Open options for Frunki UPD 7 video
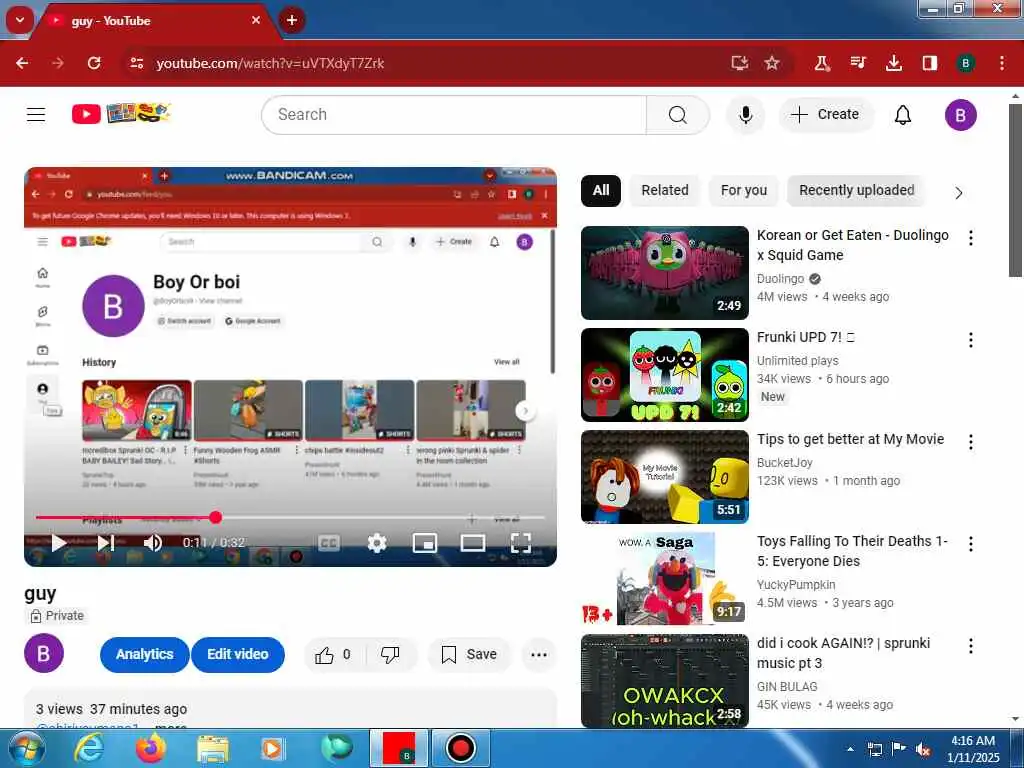Image resolution: width=1024 pixels, height=768 pixels. [x=971, y=340]
